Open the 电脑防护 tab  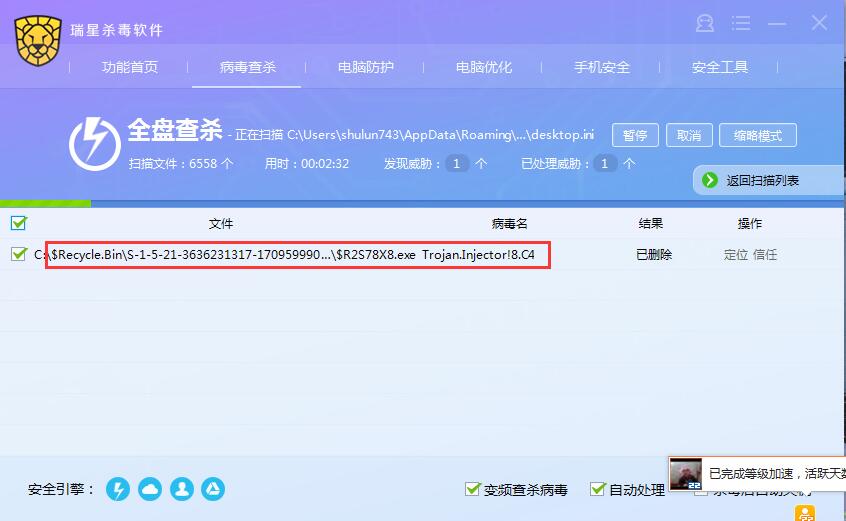click(x=366, y=67)
